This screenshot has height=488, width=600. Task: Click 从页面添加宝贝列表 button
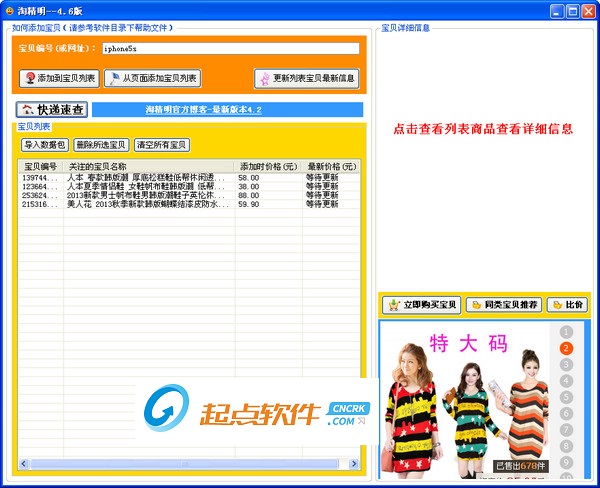click(152, 78)
